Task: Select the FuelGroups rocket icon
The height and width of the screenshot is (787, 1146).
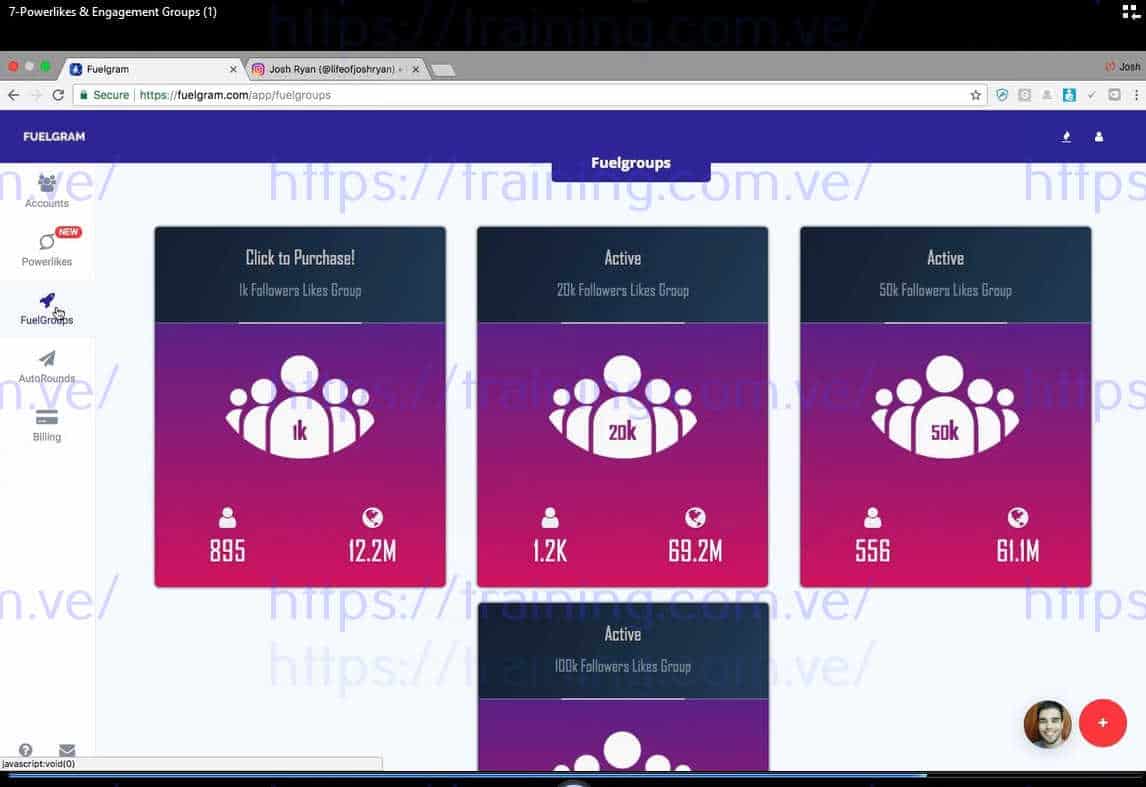Action: 47,300
